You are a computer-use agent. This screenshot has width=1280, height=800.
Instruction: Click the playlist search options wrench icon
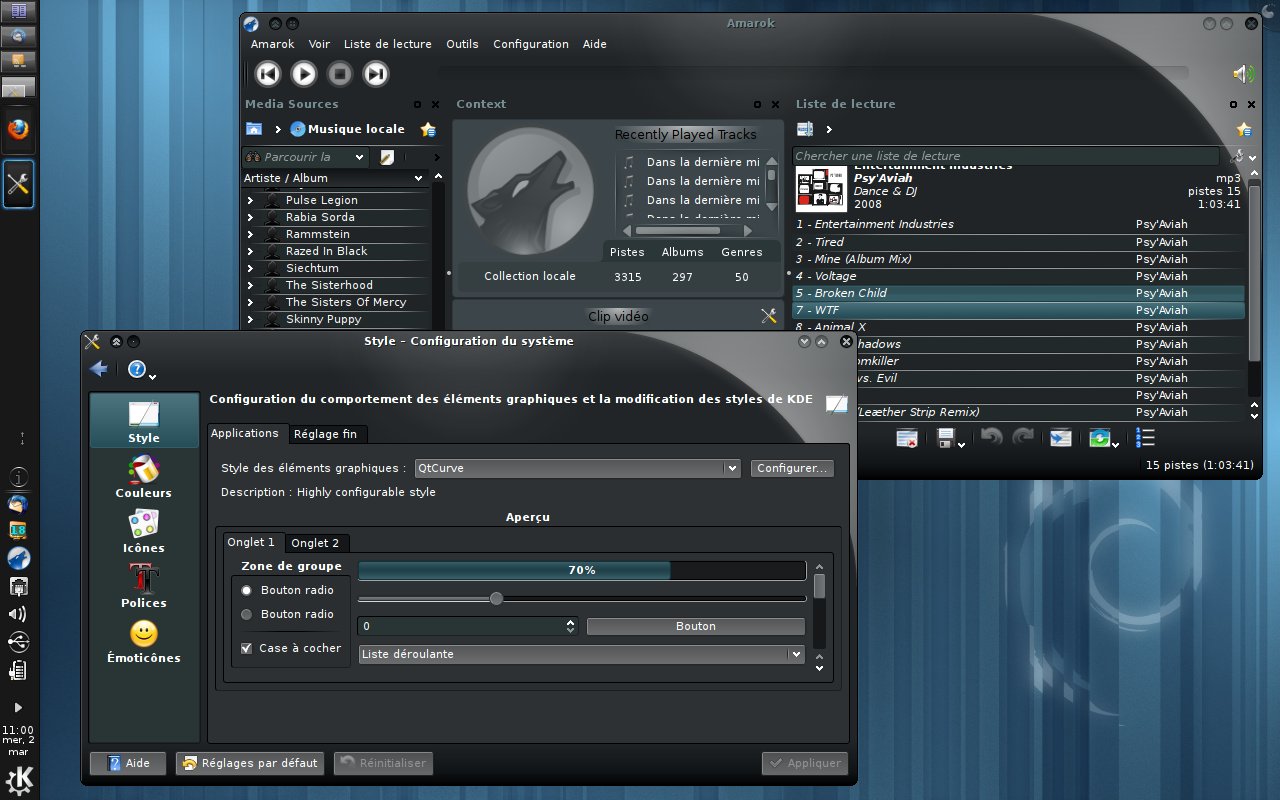pos(1237,156)
